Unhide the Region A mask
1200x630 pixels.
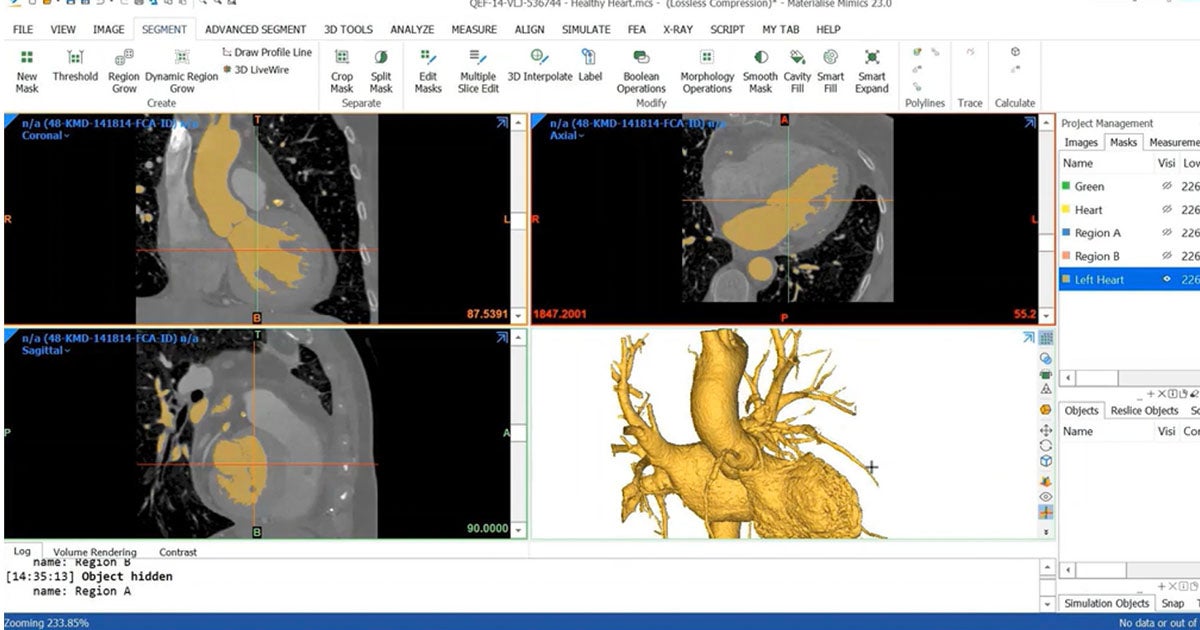pos(1166,232)
